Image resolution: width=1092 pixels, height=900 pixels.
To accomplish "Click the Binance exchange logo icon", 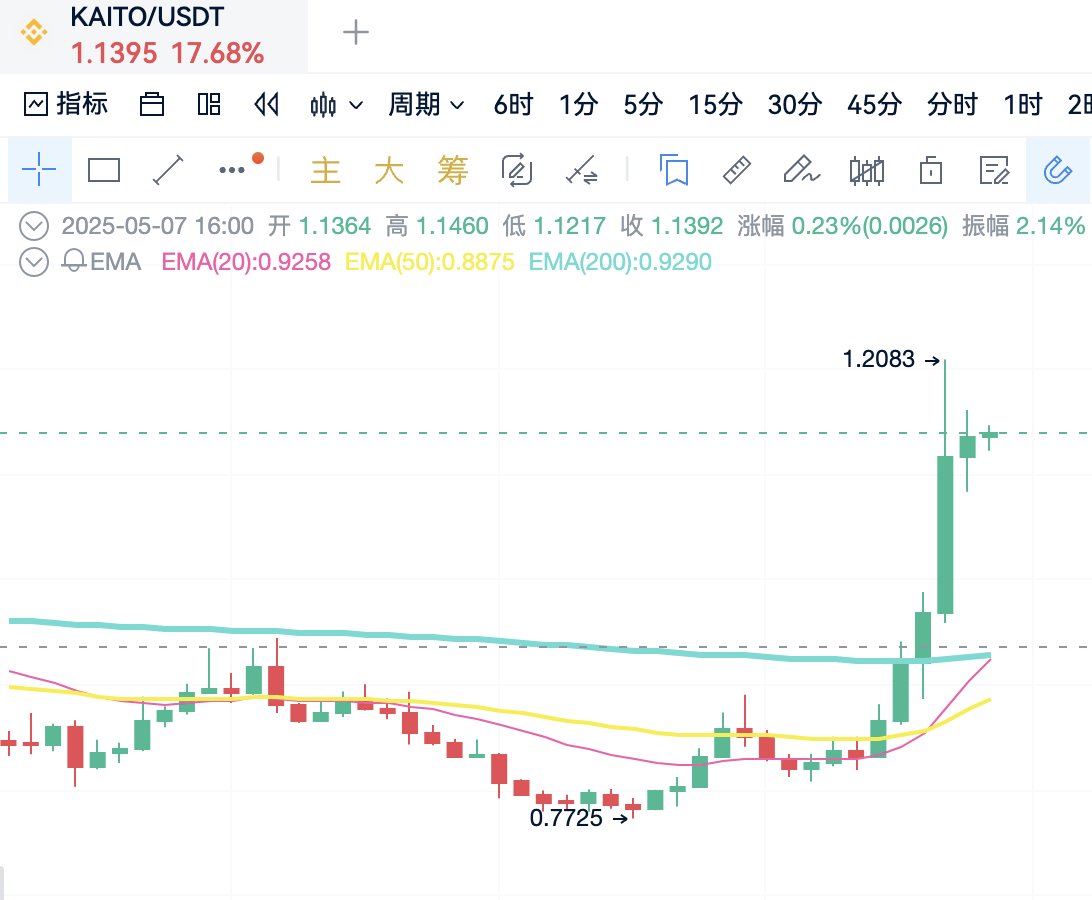I will point(34,32).
